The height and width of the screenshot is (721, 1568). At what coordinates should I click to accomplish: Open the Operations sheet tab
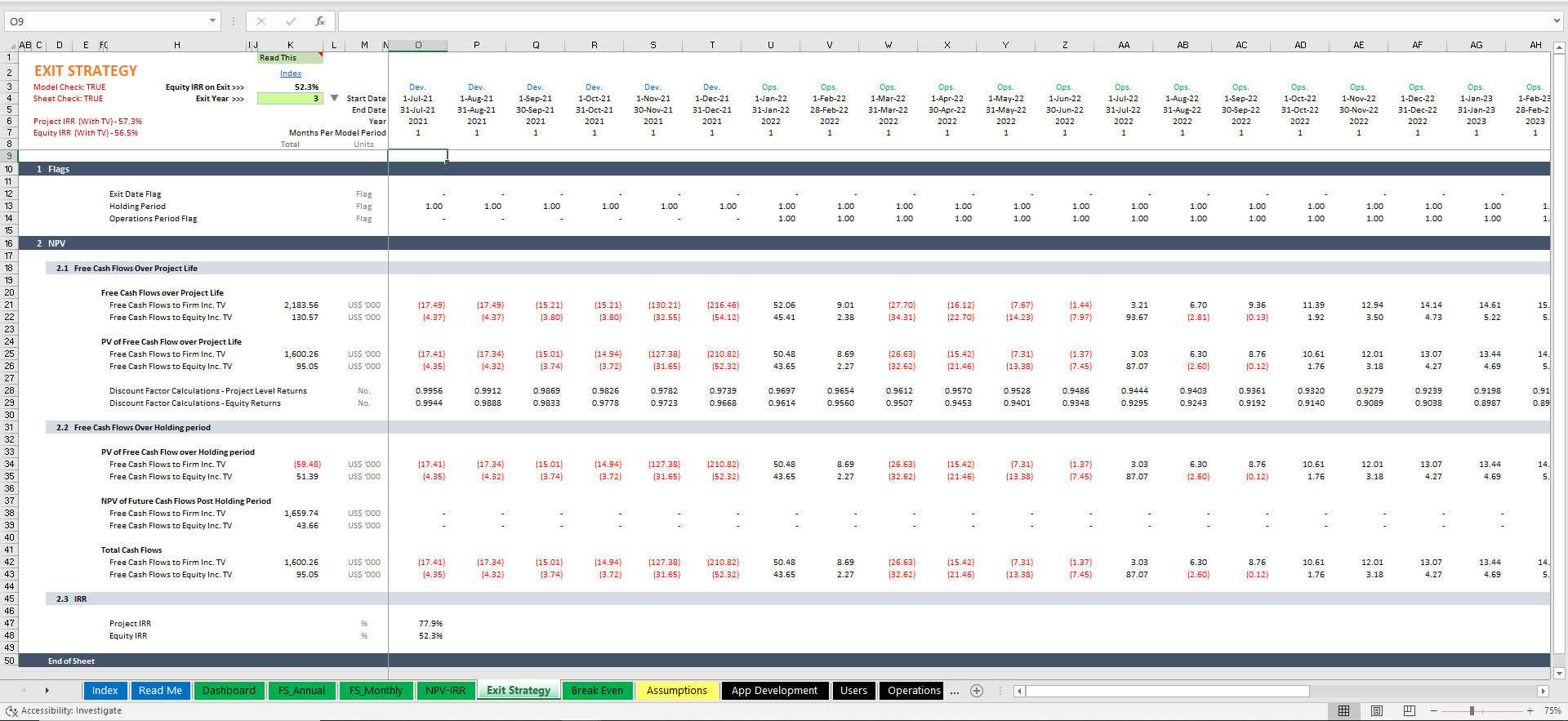click(x=914, y=691)
